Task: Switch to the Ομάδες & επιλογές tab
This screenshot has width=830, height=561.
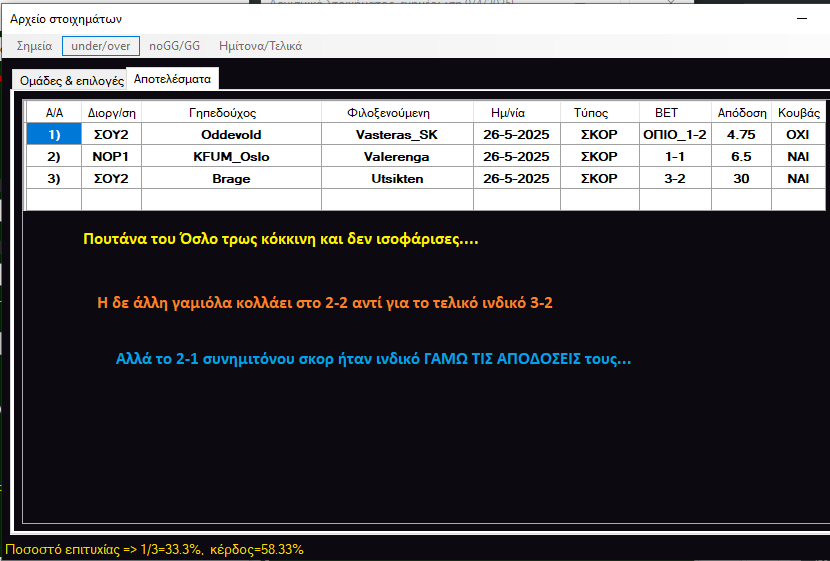Action: coord(69,80)
